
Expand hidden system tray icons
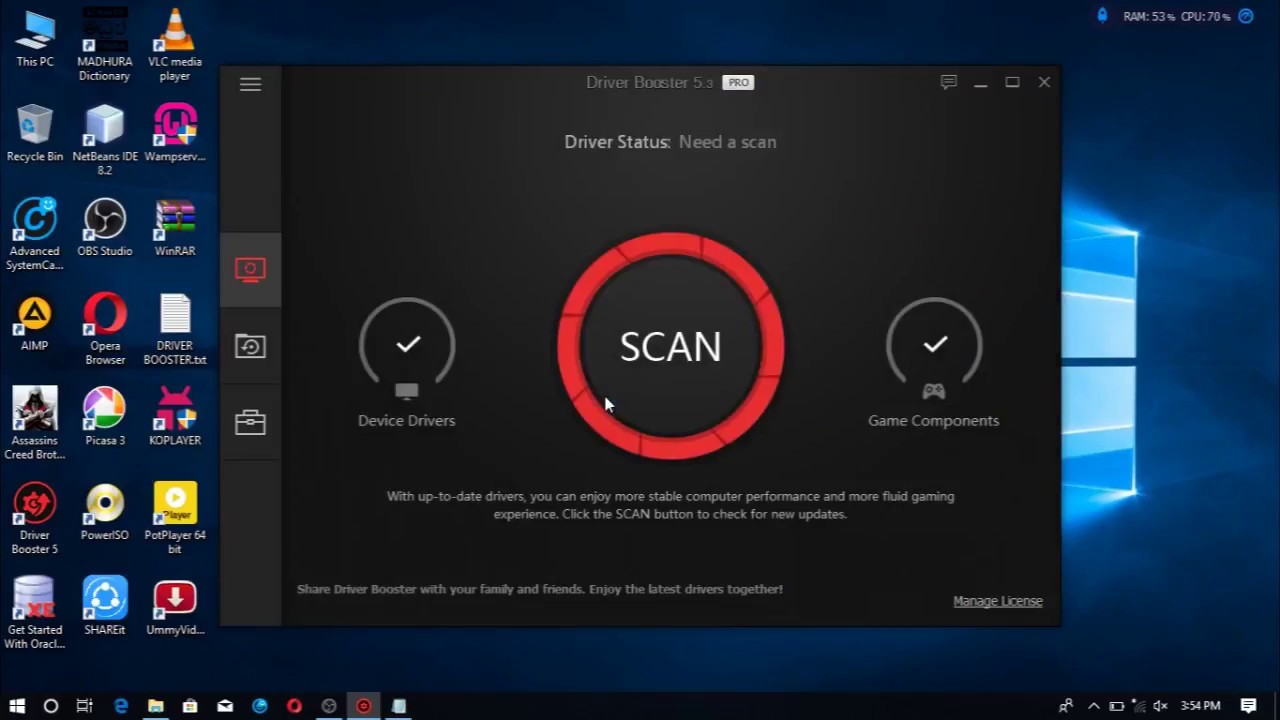(x=1093, y=706)
